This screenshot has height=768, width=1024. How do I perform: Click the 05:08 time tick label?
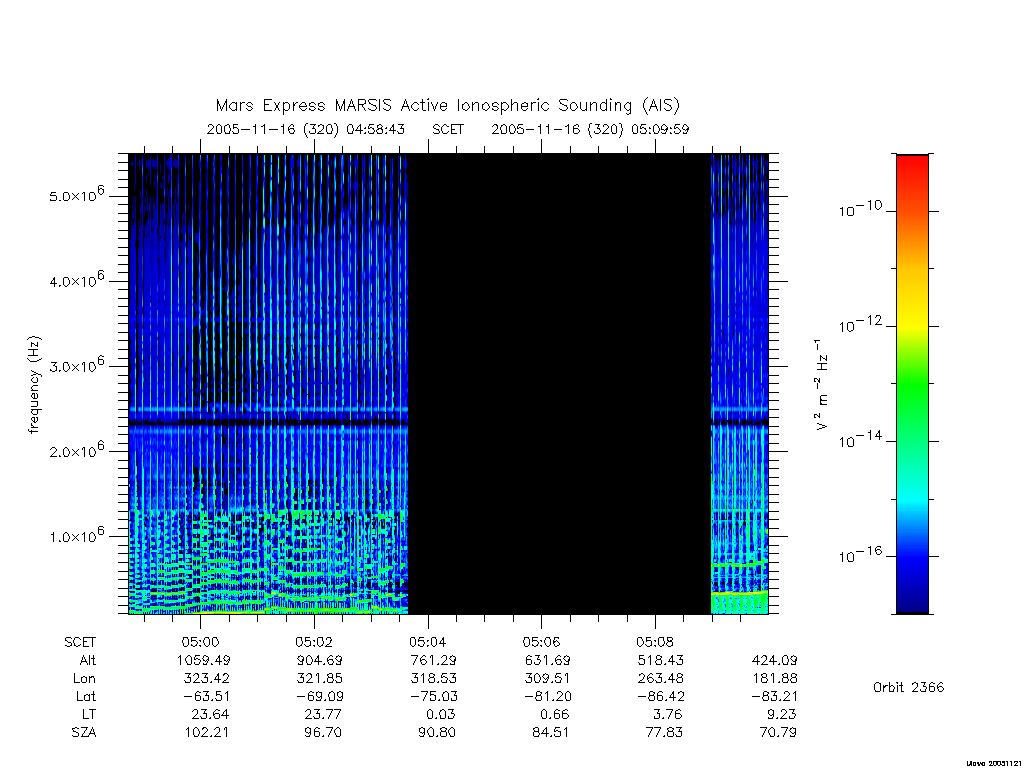coord(655,642)
